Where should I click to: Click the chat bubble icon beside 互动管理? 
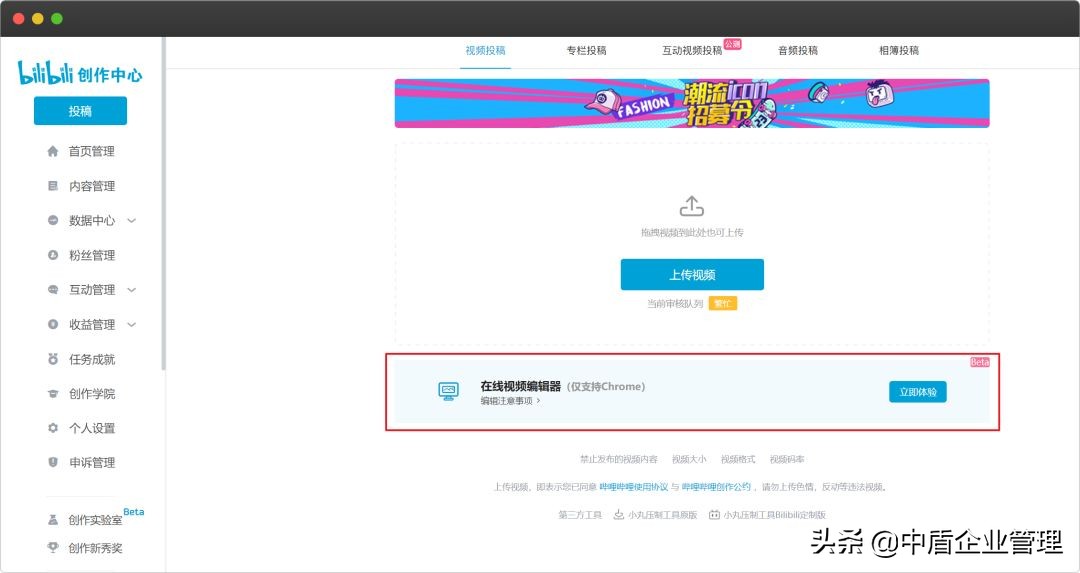tap(53, 290)
